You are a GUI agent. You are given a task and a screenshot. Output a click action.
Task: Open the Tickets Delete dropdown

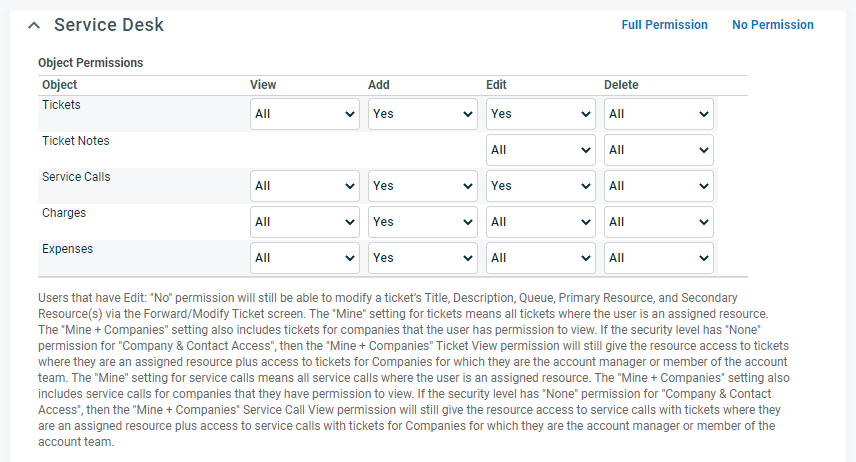[x=658, y=114]
